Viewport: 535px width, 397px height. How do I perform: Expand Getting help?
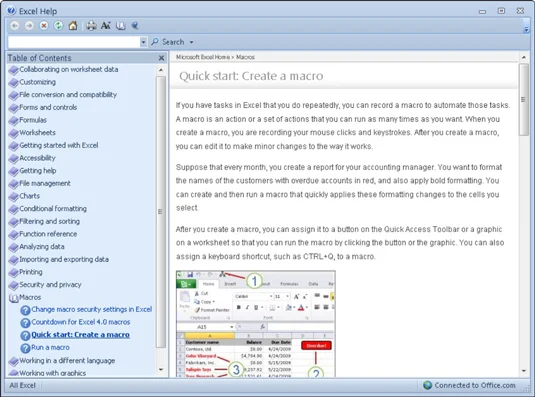[x=32, y=171]
